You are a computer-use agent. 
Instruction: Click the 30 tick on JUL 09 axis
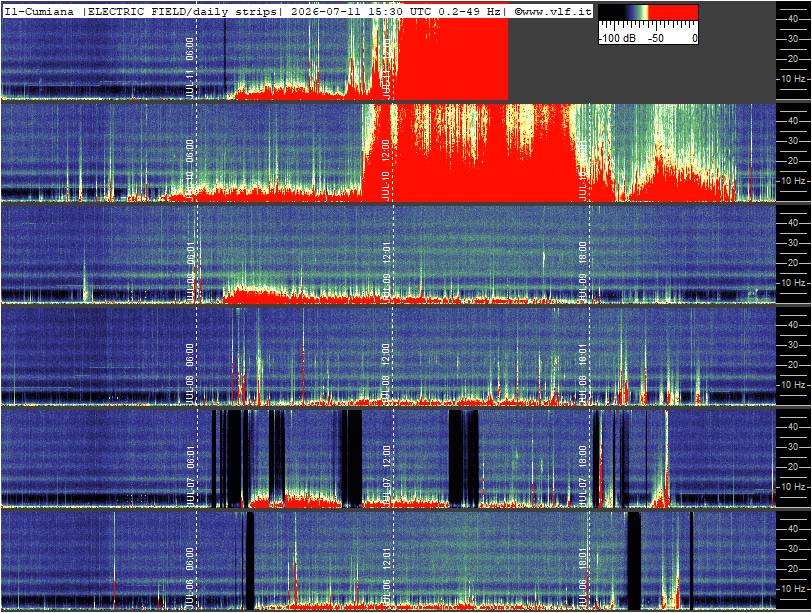tap(793, 243)
